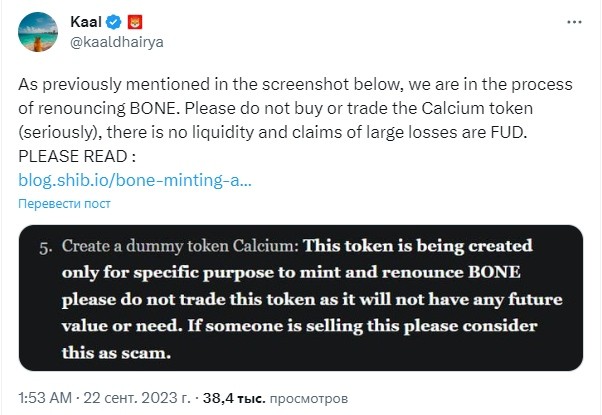Click the blue verified checkmark badge
602x415 pixels.
pyautogui.click(x=114, y=22)
